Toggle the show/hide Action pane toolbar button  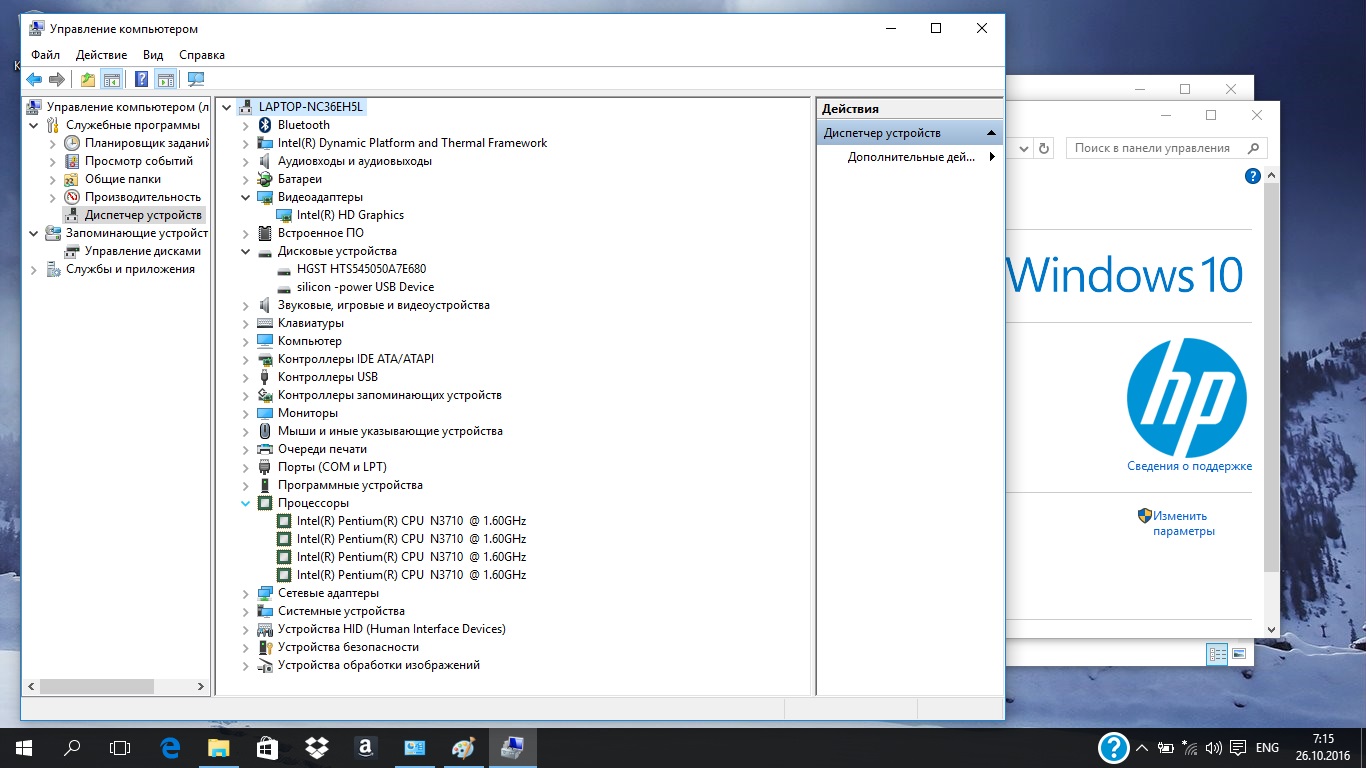[x=166, y=79]
